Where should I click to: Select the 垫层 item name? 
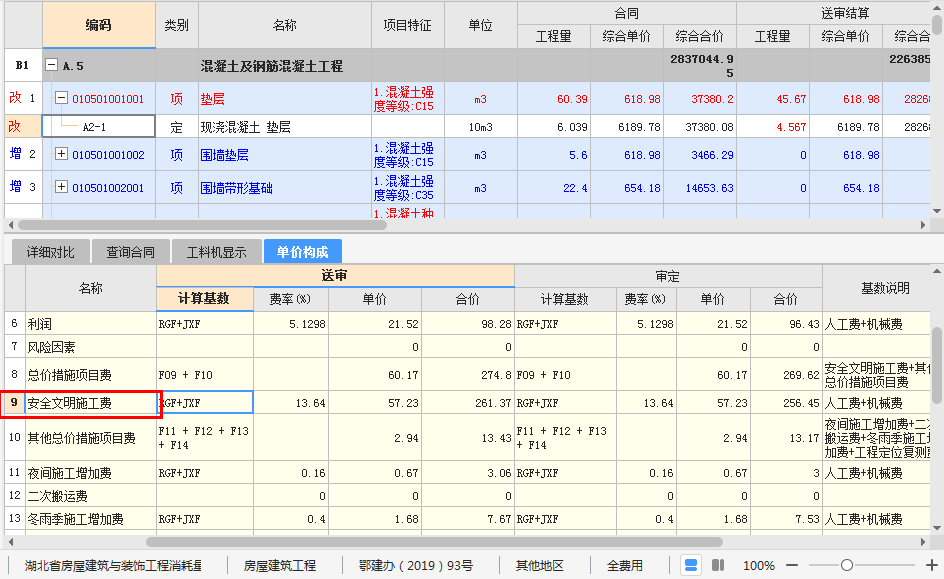(x=213, y=99)
